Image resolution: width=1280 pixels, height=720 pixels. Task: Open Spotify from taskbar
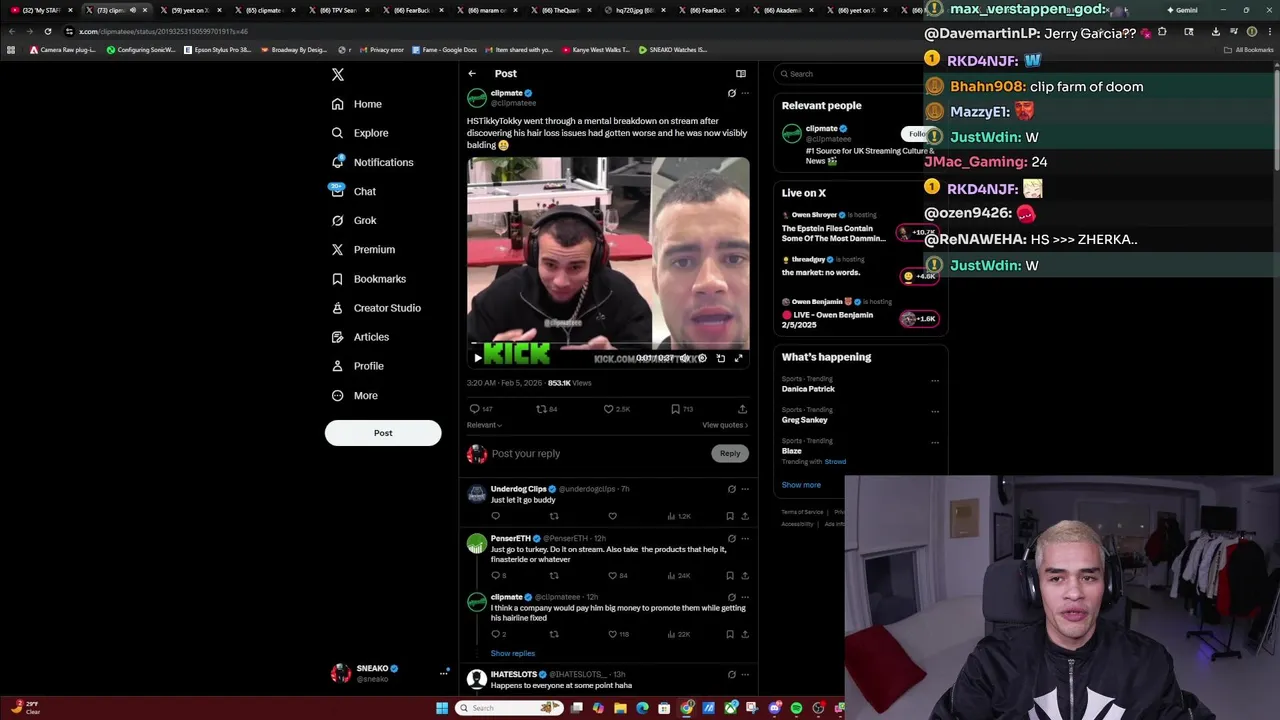click(796, 708)
